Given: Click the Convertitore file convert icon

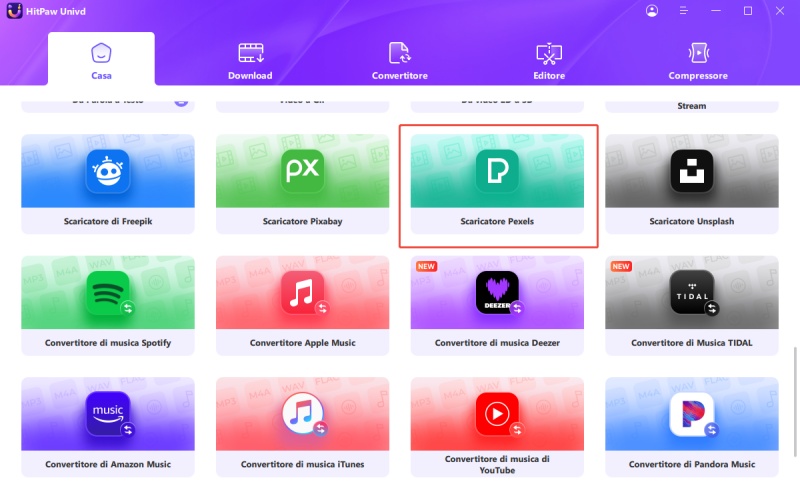Looking at the screenshot, I should 399,53.
